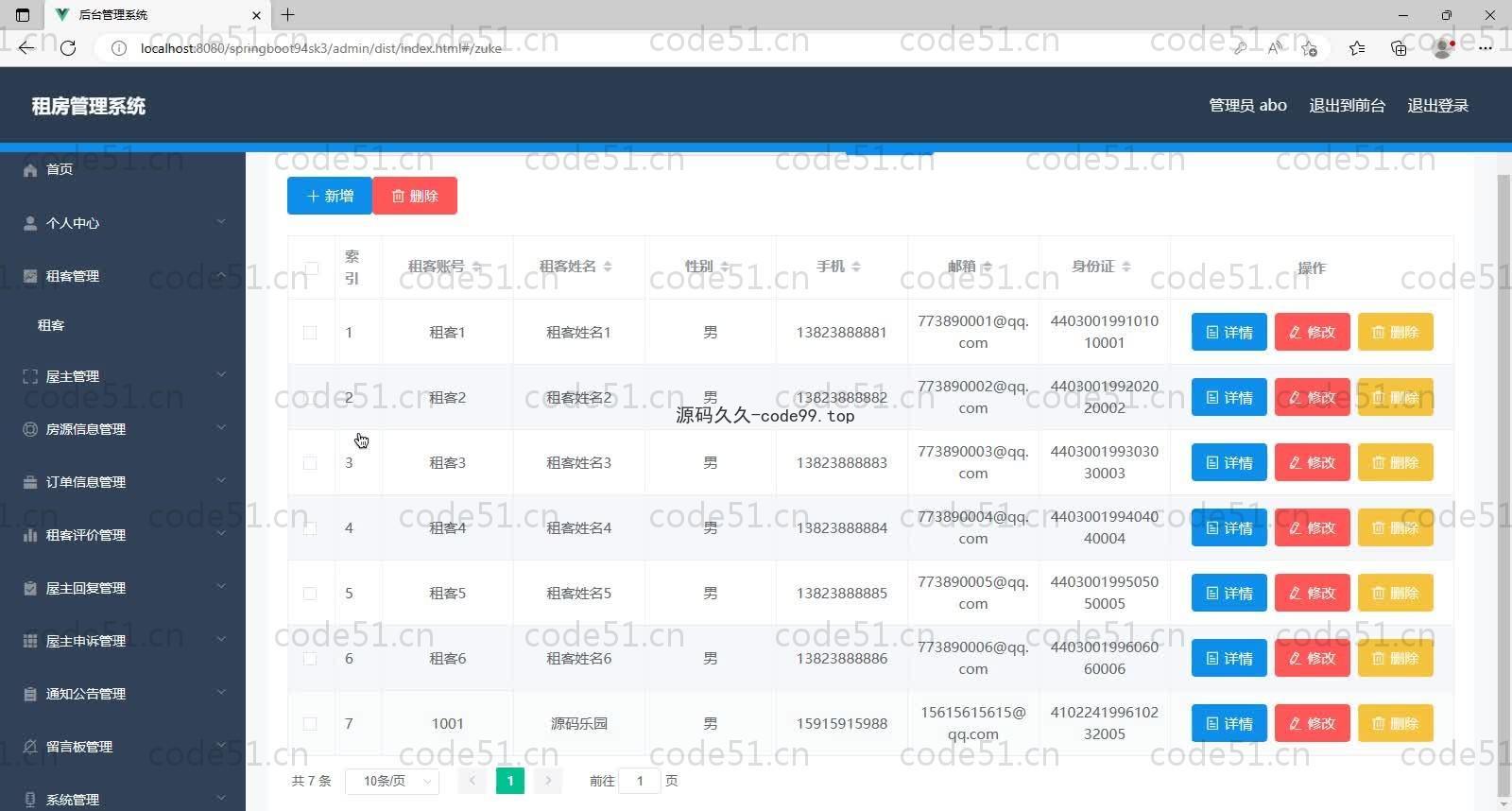Viewport: 1512px width, 811px height.
Task: Expand the 屋主回复管理 submenu chevron
Action: (x=221, y=587)
